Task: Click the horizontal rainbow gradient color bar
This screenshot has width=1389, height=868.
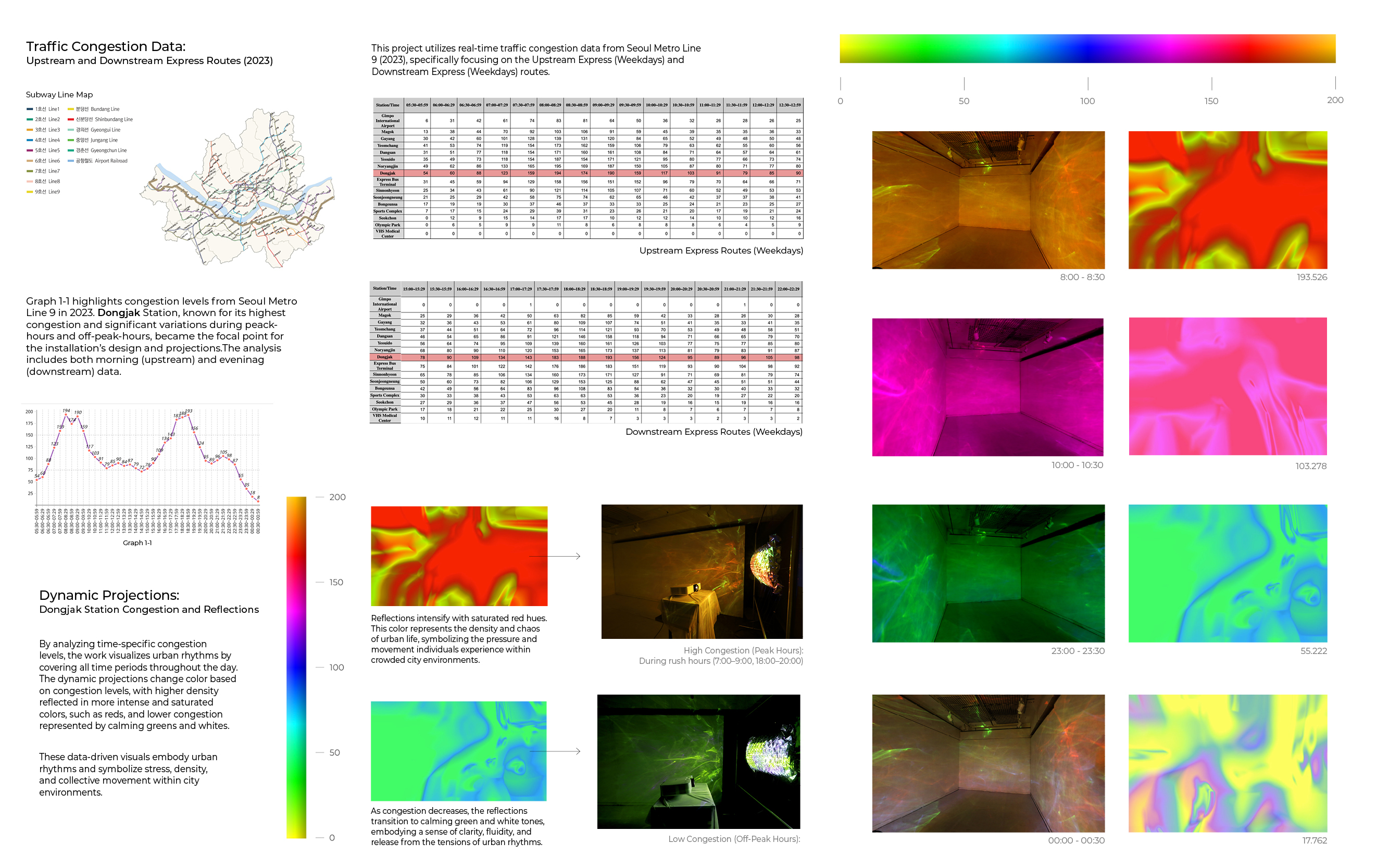Action: coord(1087,48)
